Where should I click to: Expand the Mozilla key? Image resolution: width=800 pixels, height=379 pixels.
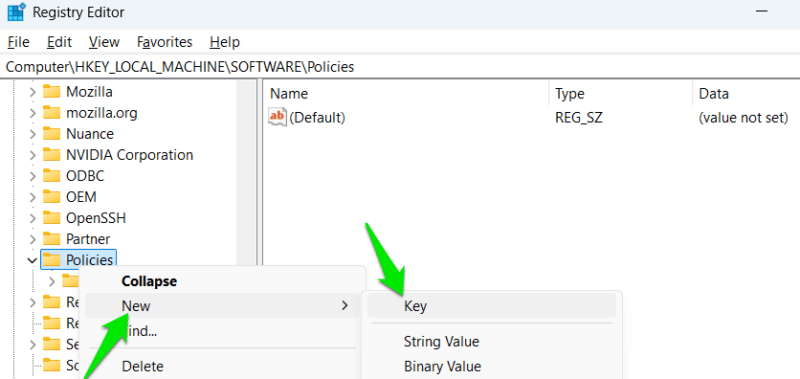tap(32, 92)
